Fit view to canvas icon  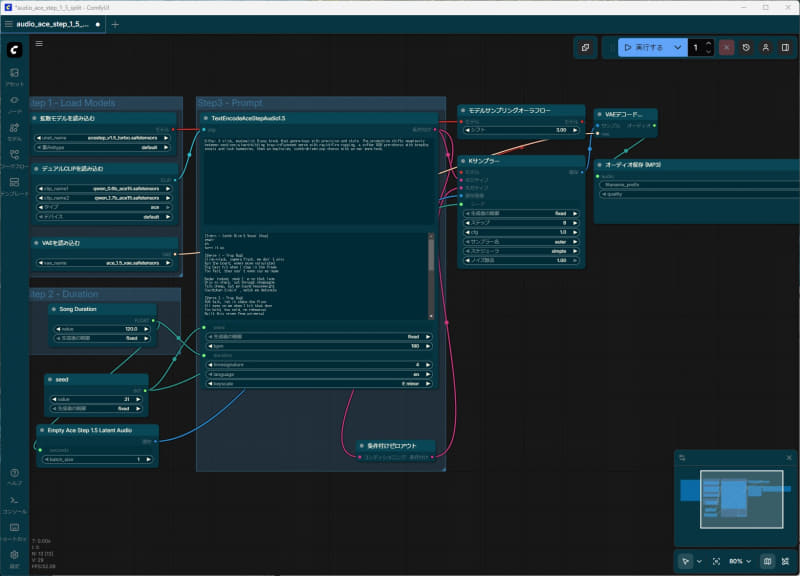[716, 561]
